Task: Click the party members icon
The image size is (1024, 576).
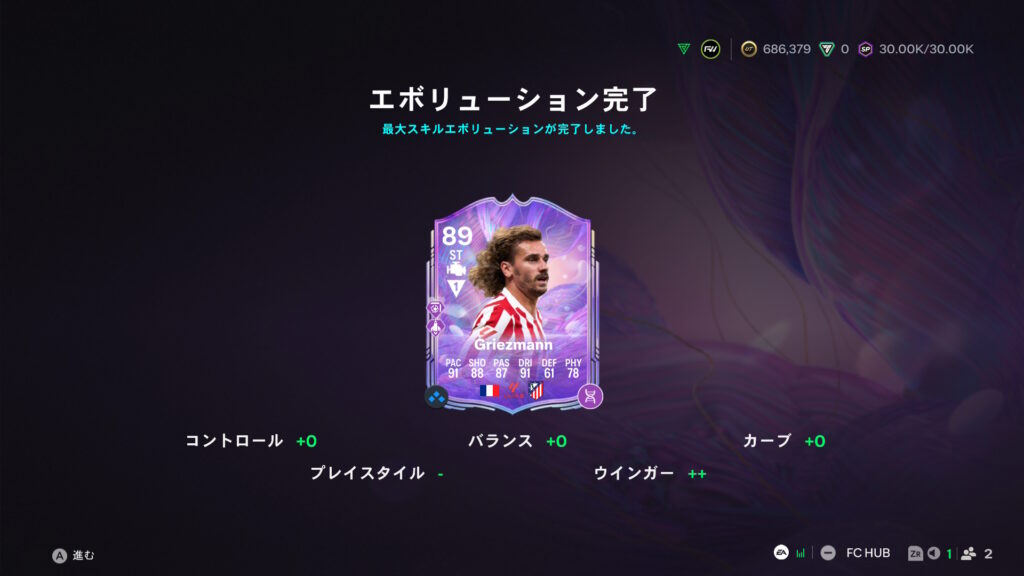Action: [x=968, y=553]
